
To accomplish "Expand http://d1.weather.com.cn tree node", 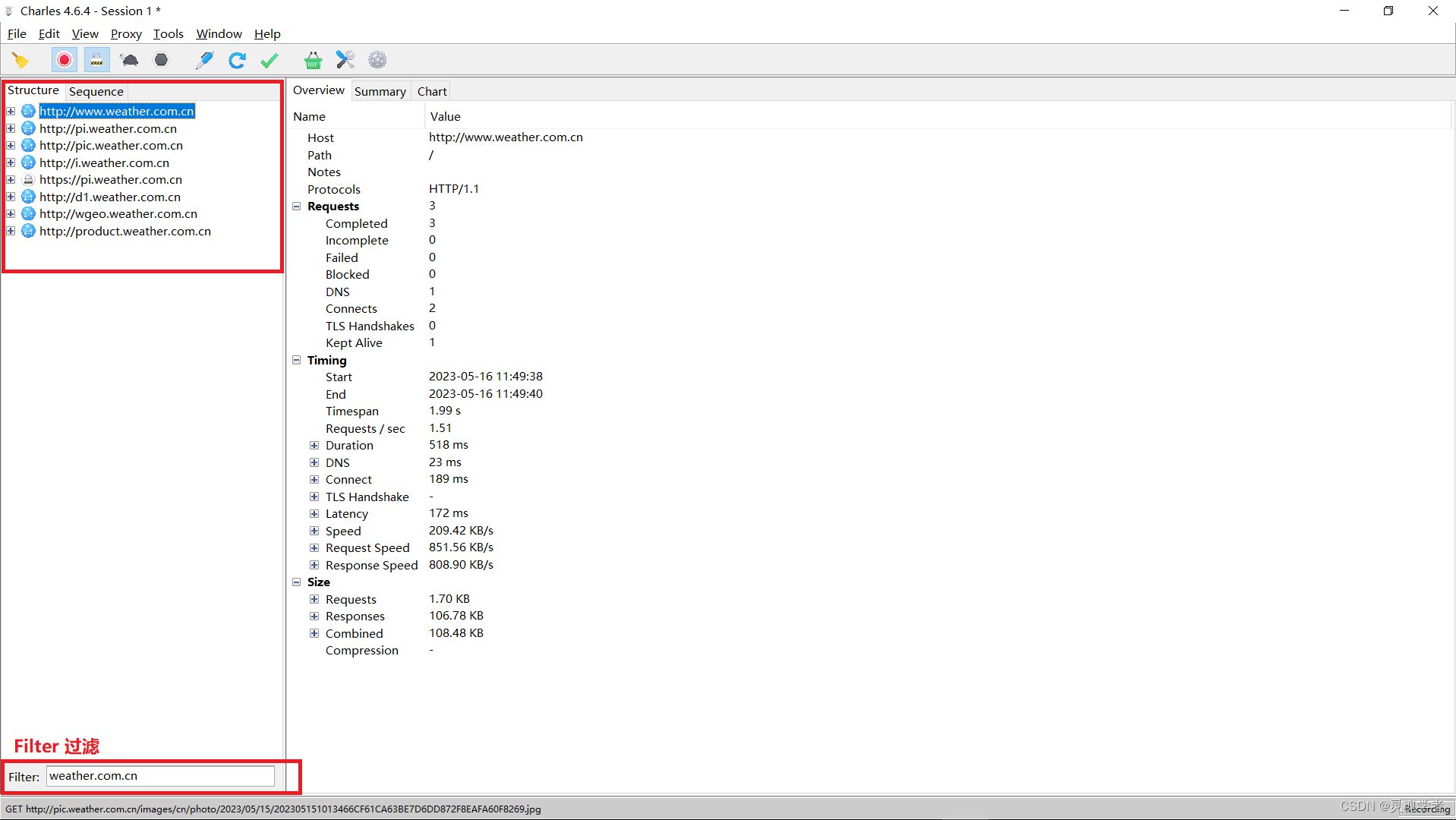I will [x=11, y=197].
